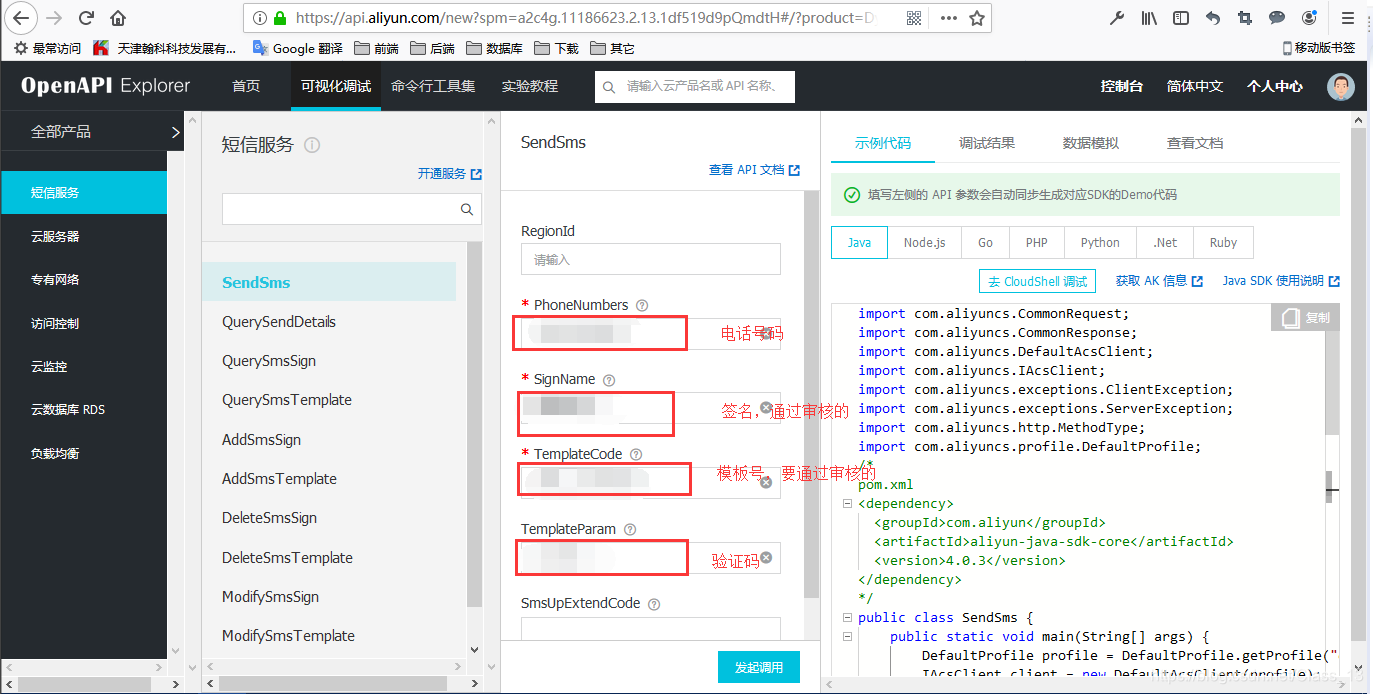Go back with the browser back arrow
This screenshot has height=694, width=1373.
(22, 18)
